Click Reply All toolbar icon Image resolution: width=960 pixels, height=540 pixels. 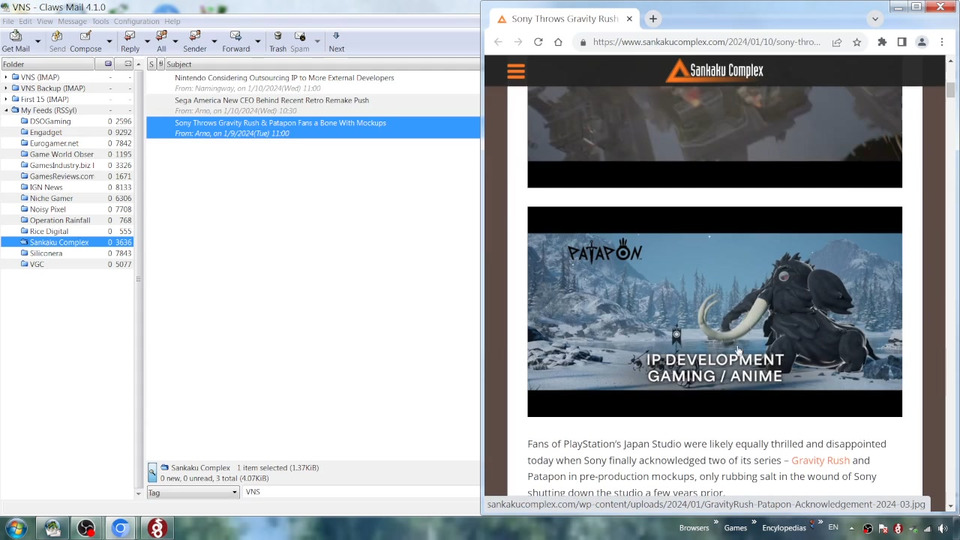click(x=161, y=41)
